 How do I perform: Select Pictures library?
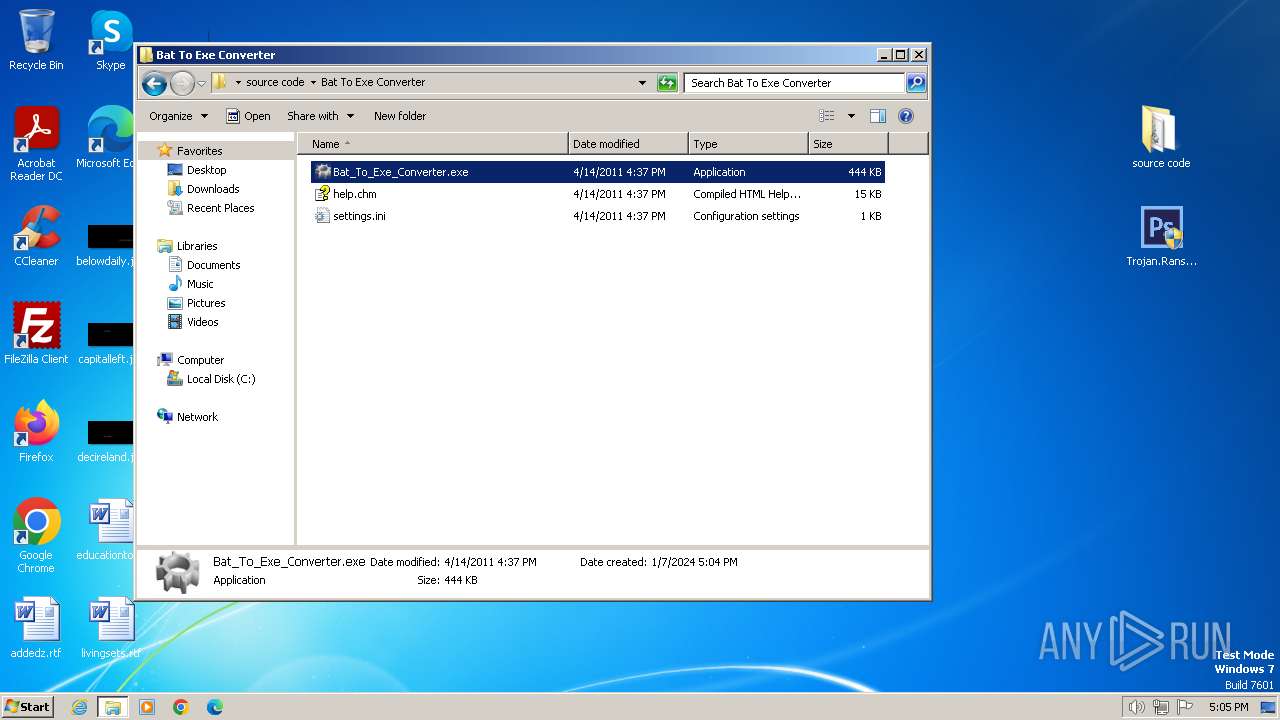206,303
